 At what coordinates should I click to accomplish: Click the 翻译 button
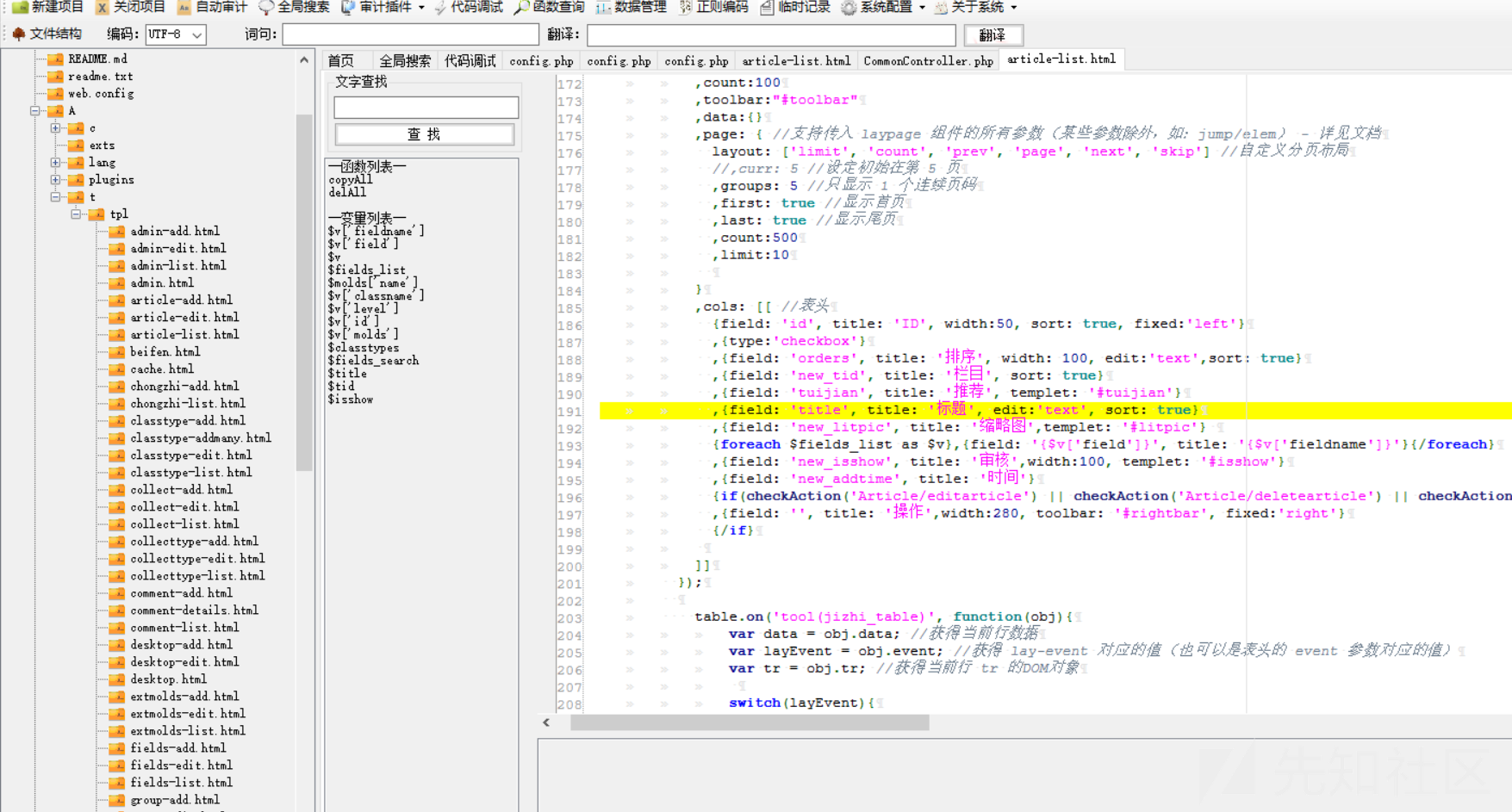[x=992, y=34]
